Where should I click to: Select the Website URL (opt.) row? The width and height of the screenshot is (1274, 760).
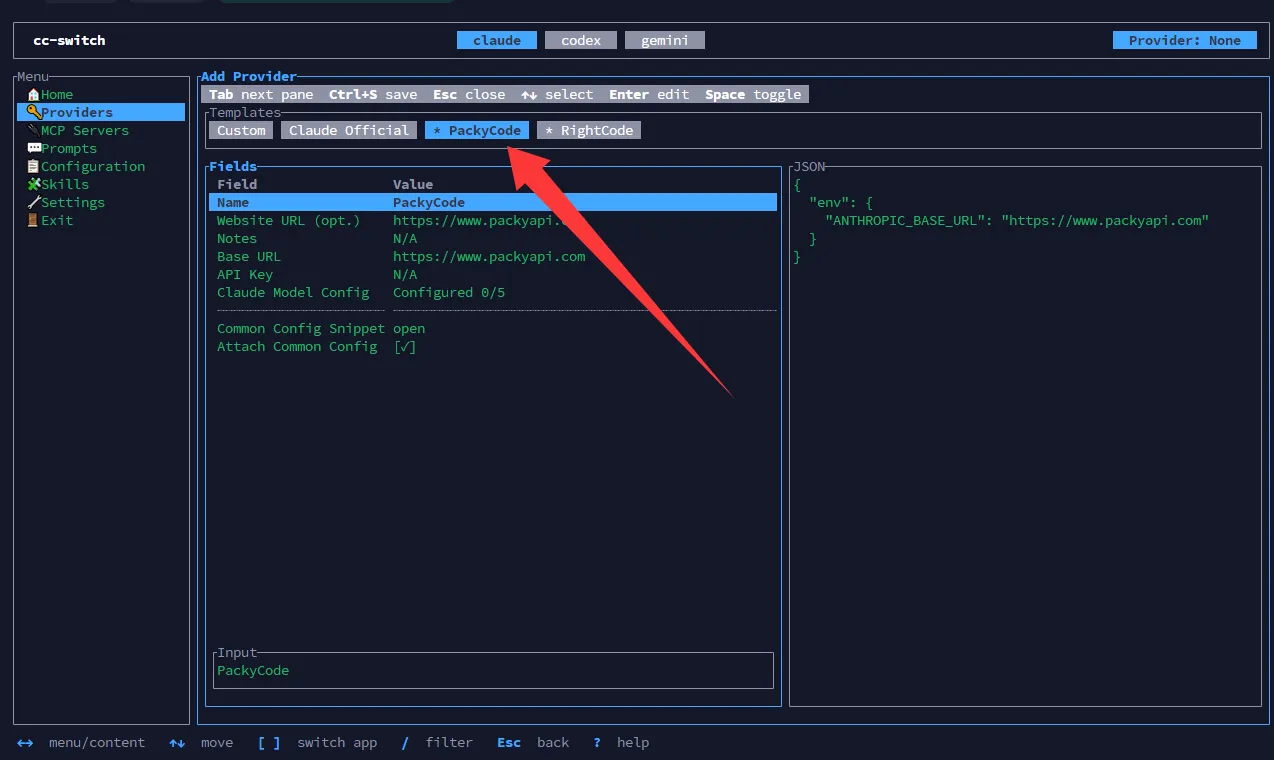click(x=493, y=221)
